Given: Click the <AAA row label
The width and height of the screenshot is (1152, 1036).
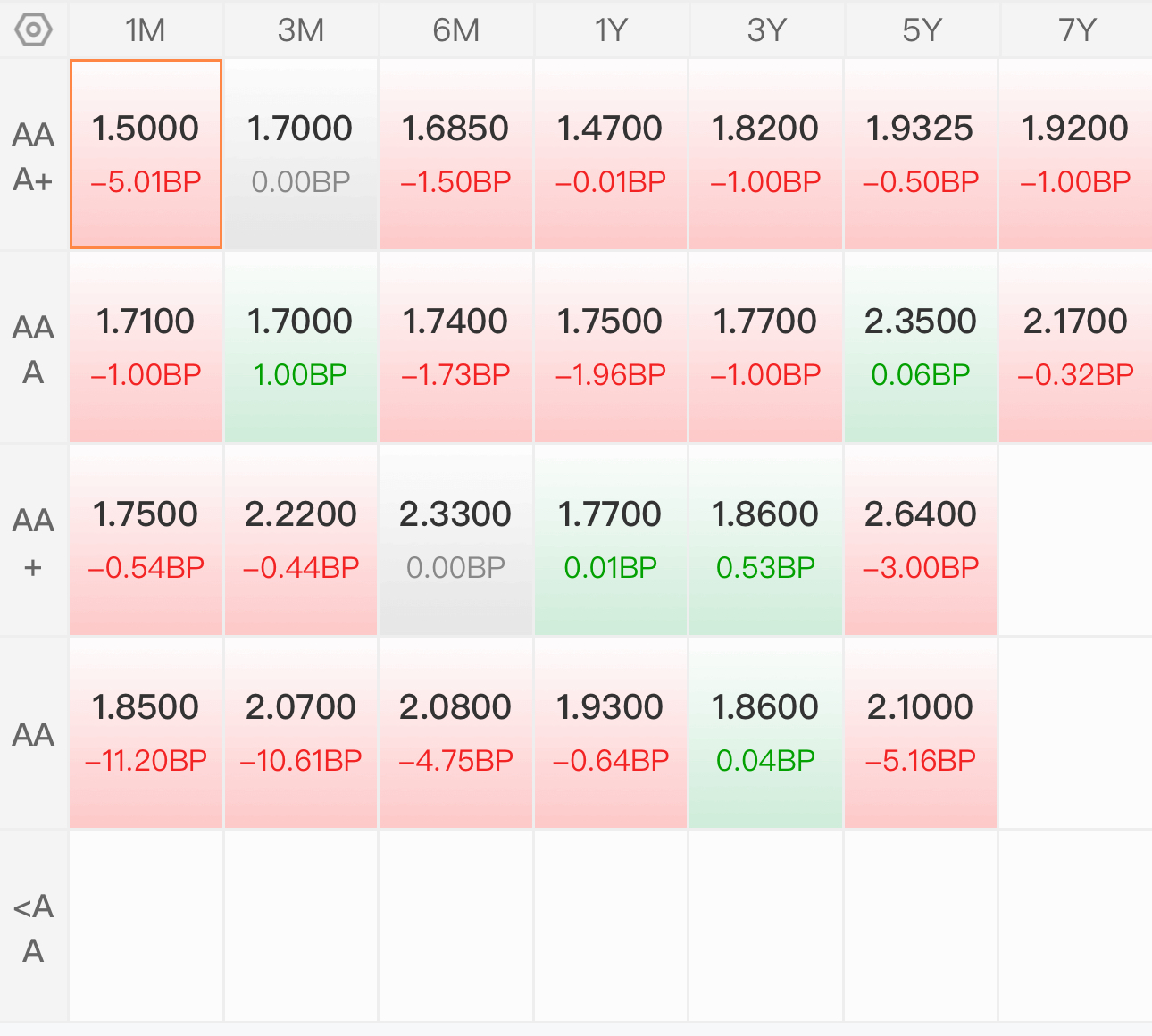Looking at the screenshot, I should click(x=34, y=927).
